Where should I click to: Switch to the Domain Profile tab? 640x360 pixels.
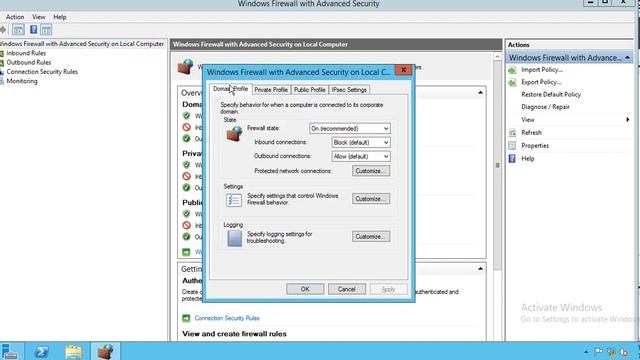click(x=231, y=89)
